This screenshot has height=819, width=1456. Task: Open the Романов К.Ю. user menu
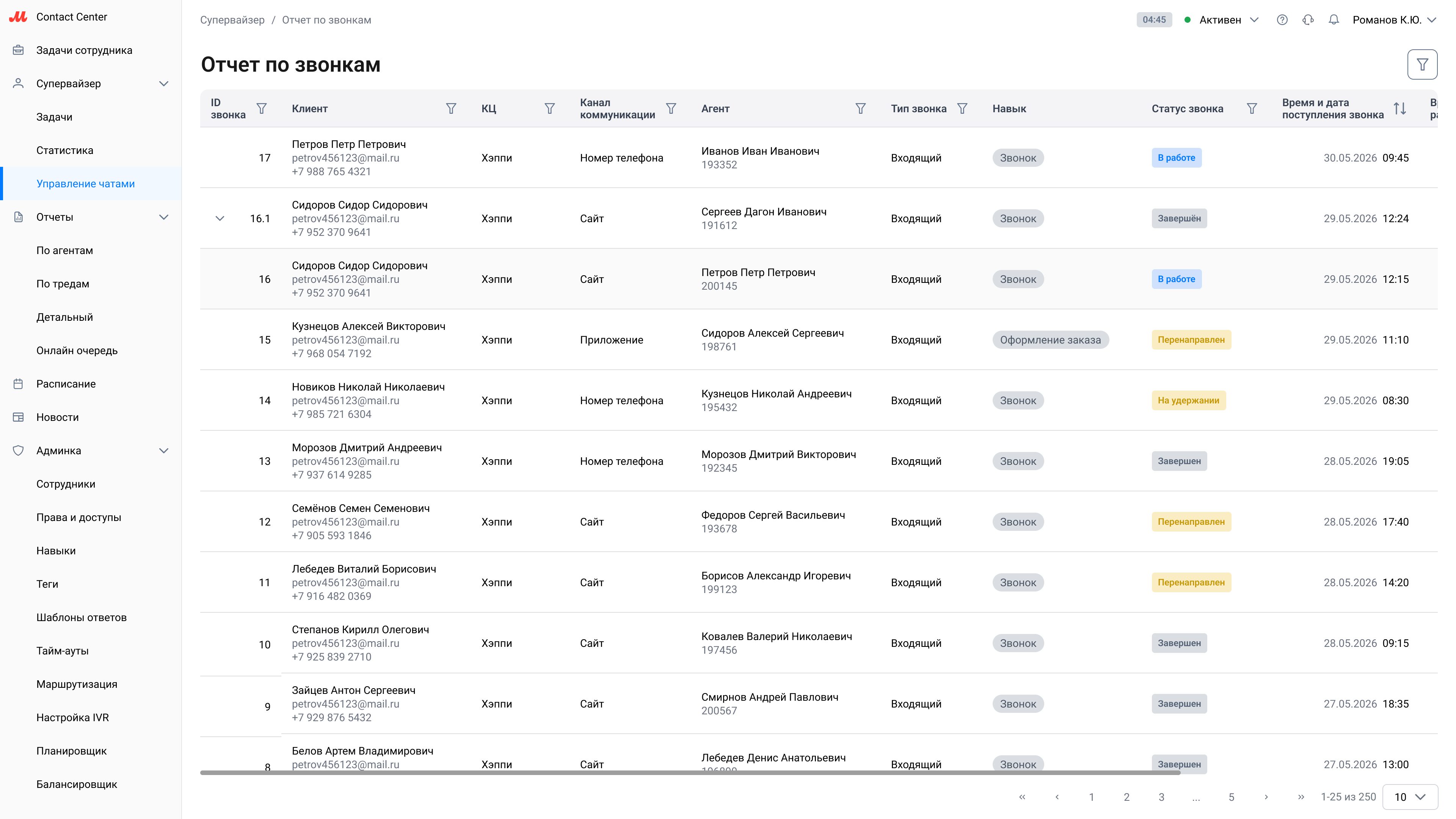click(x=1395, y=20)
